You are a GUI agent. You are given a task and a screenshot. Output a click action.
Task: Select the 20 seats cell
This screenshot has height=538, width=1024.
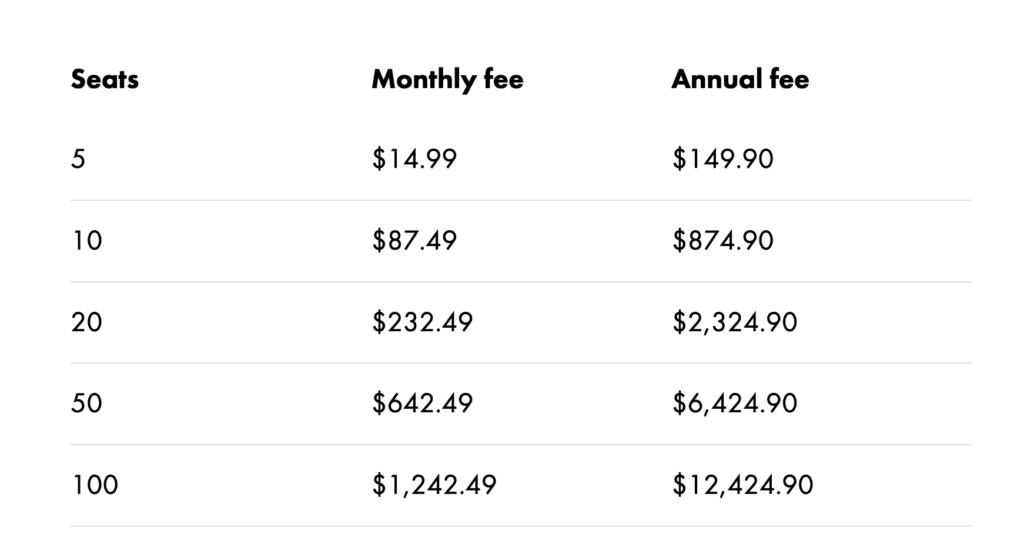(x=88, y=322)
